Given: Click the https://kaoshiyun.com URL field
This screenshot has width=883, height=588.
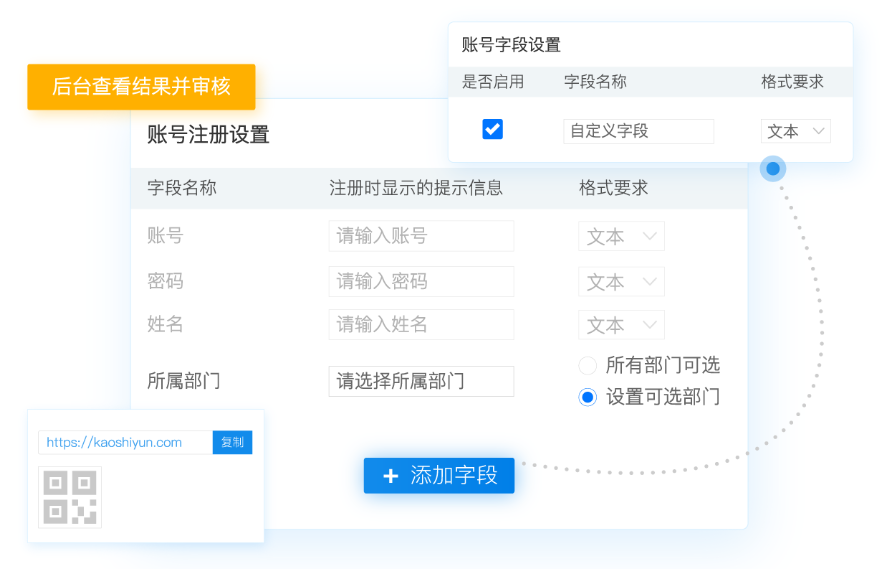Looking at the screenshot, I should click(x=125, y=442).
